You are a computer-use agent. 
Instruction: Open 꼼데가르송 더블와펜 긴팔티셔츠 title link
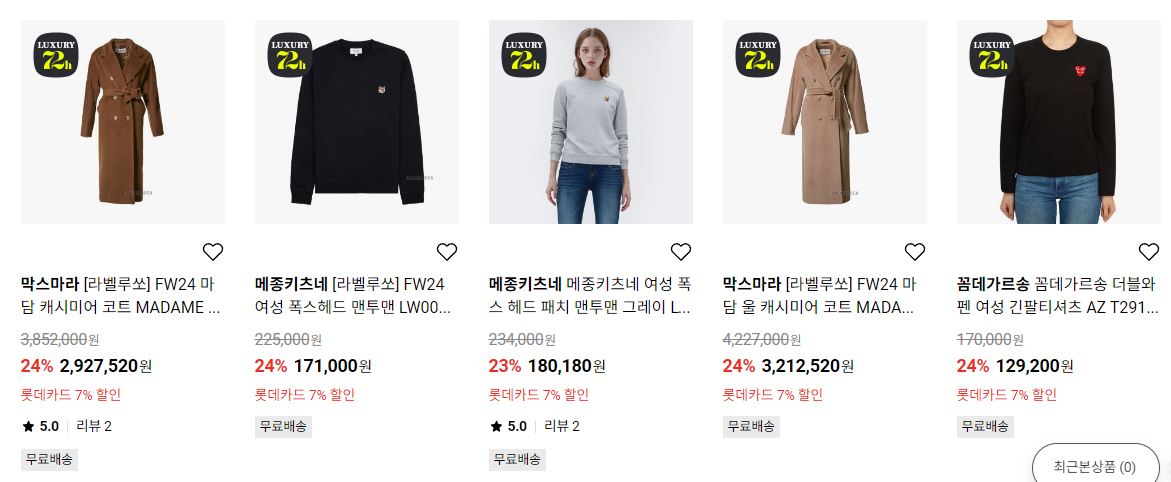click(x=1059, y=295)
